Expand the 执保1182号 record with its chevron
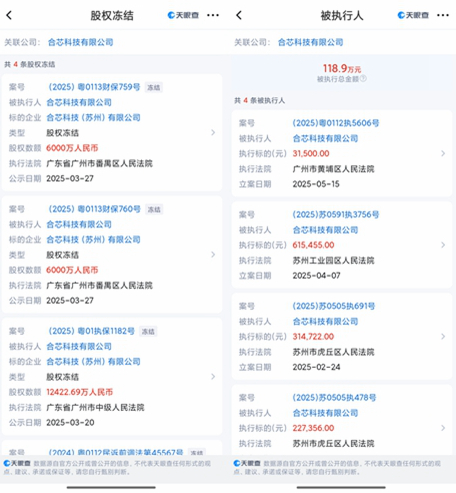This screenshot has height=493, width=456. [213, 376]
